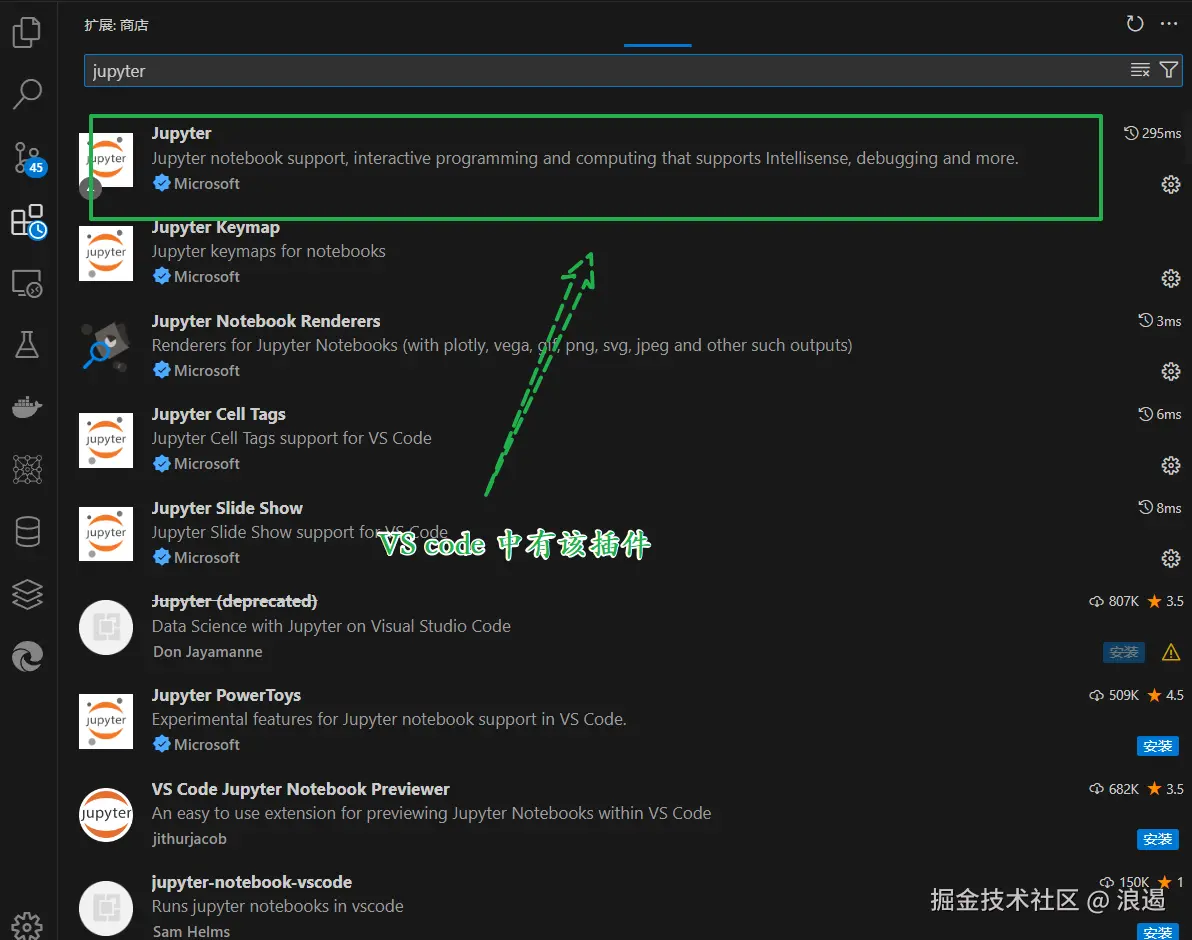Screen dimensions: 1192x940
Task: Click the 4.5 star rating on PowerToys
Action: tap(1165, 695)
